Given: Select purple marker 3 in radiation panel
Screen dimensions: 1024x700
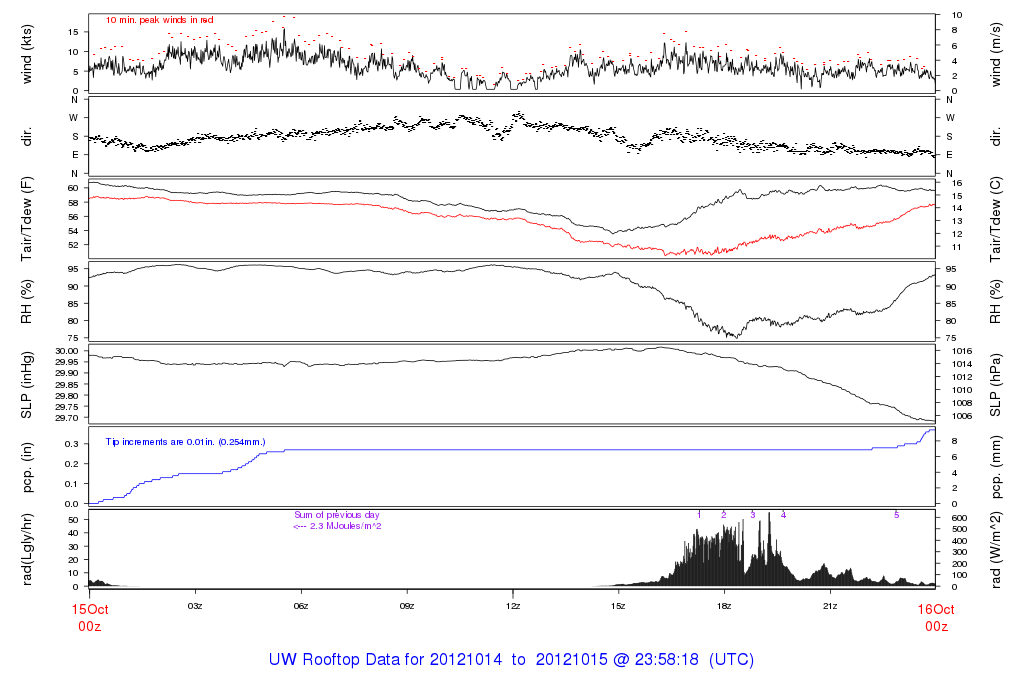Looking at the screenshot, I should pyautogui.click(x=753, y=515).
